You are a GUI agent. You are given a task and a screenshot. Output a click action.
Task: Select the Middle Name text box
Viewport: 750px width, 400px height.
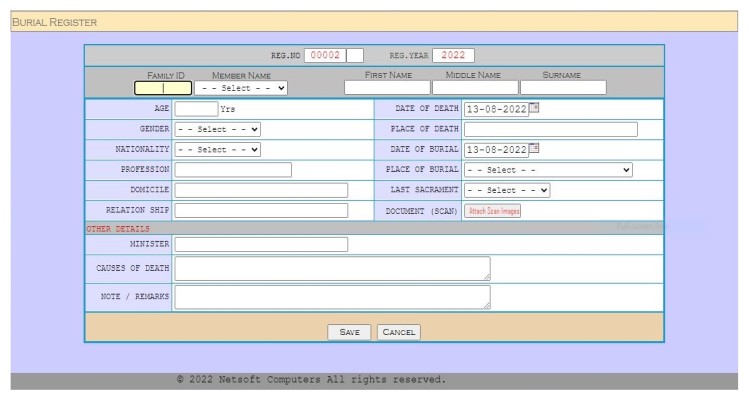tap(475, 88)
